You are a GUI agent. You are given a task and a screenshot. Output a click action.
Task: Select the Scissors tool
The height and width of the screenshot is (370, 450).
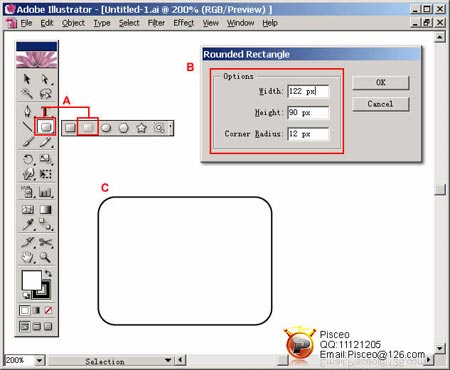point(46,242)
